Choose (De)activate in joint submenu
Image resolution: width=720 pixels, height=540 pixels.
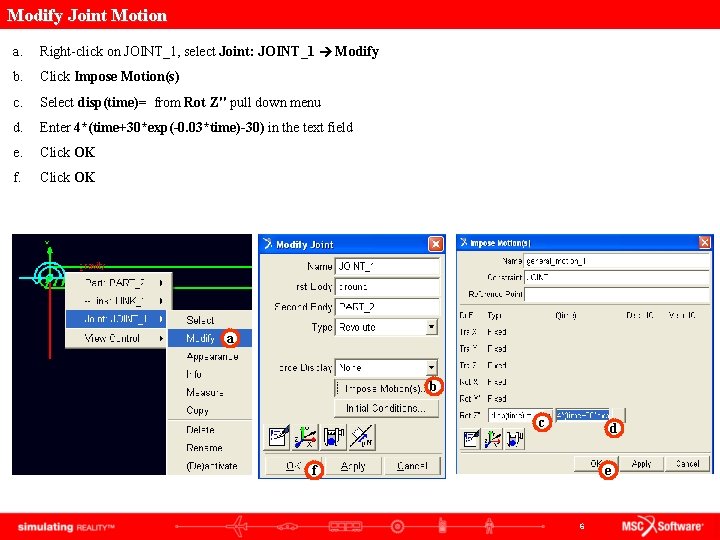tap(210, 466)
